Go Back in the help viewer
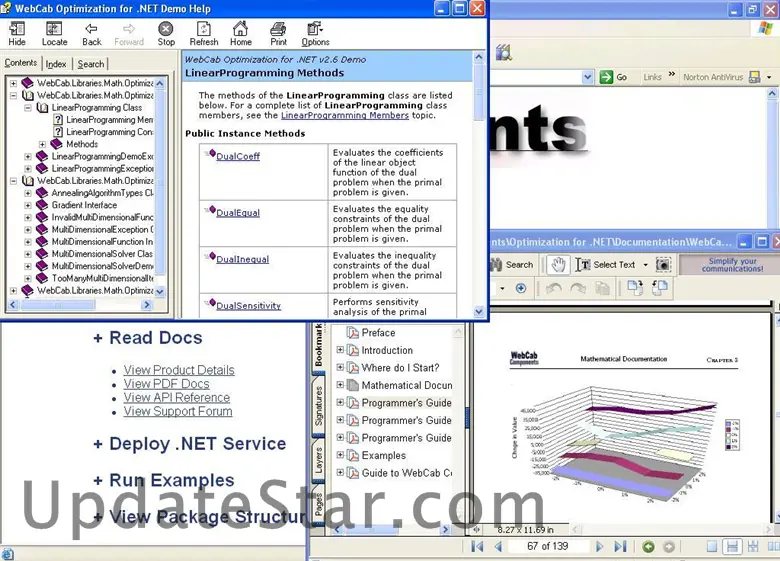 coord(92,34)
